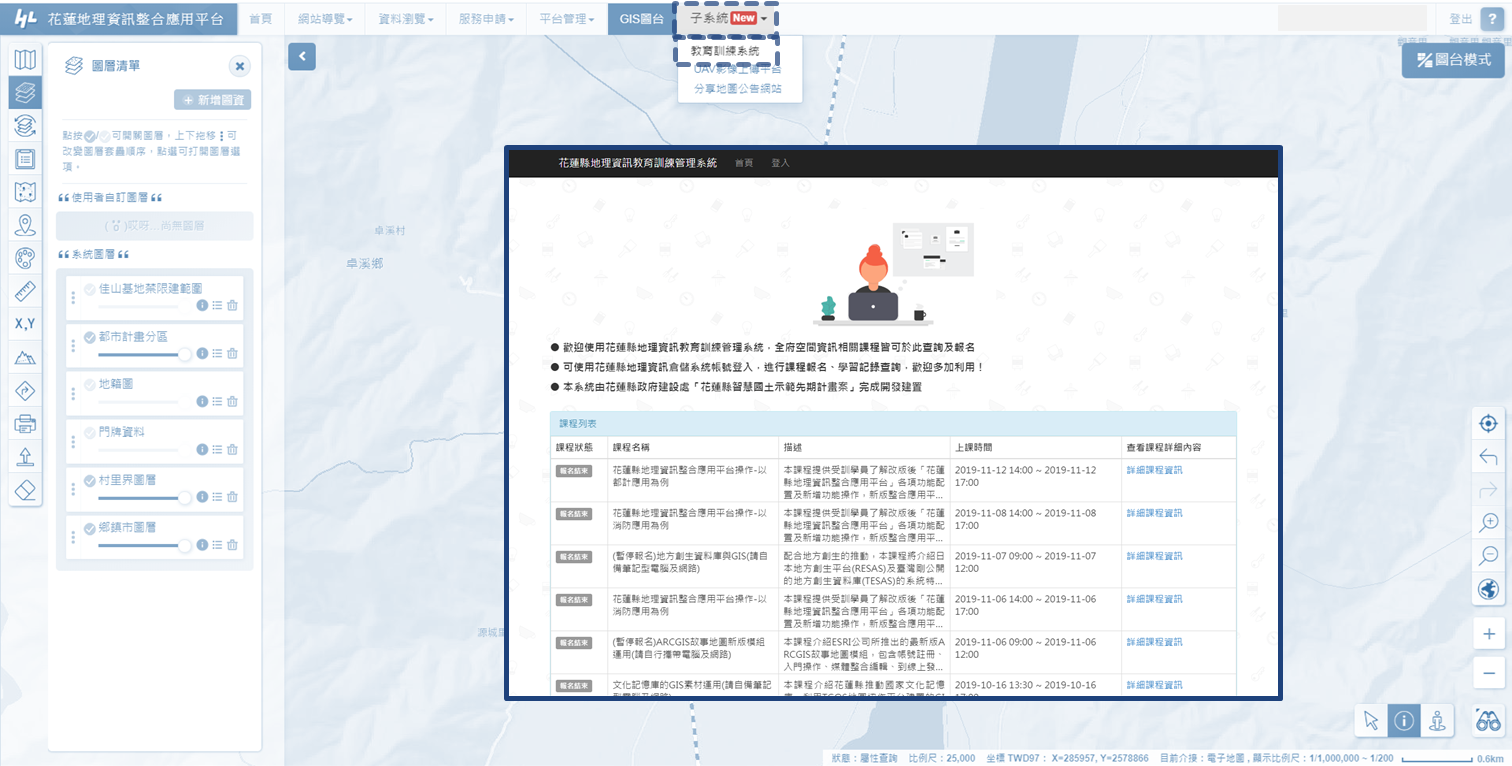Viewport: 1512px width, 766px height.
Task: Delete the 地籍圖 layer with trash icon
Action: 233,401
